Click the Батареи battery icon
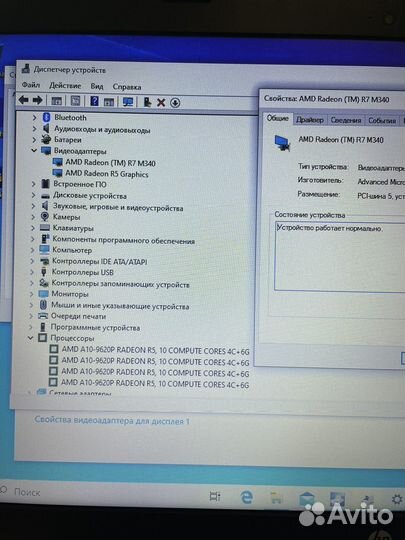The image size is (405, 540). [x=46, y=139]
